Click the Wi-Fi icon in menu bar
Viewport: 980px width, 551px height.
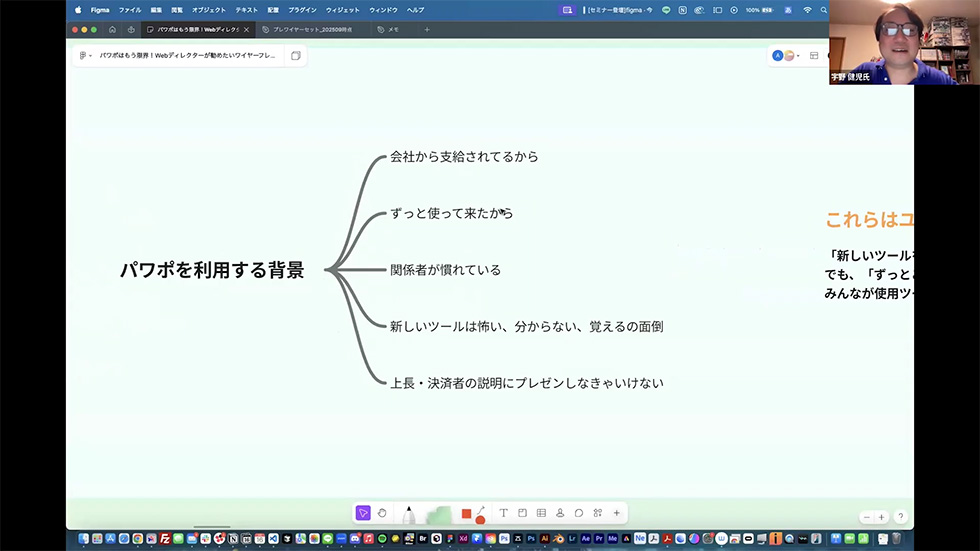pyautogui.click(x=807, y=10)
